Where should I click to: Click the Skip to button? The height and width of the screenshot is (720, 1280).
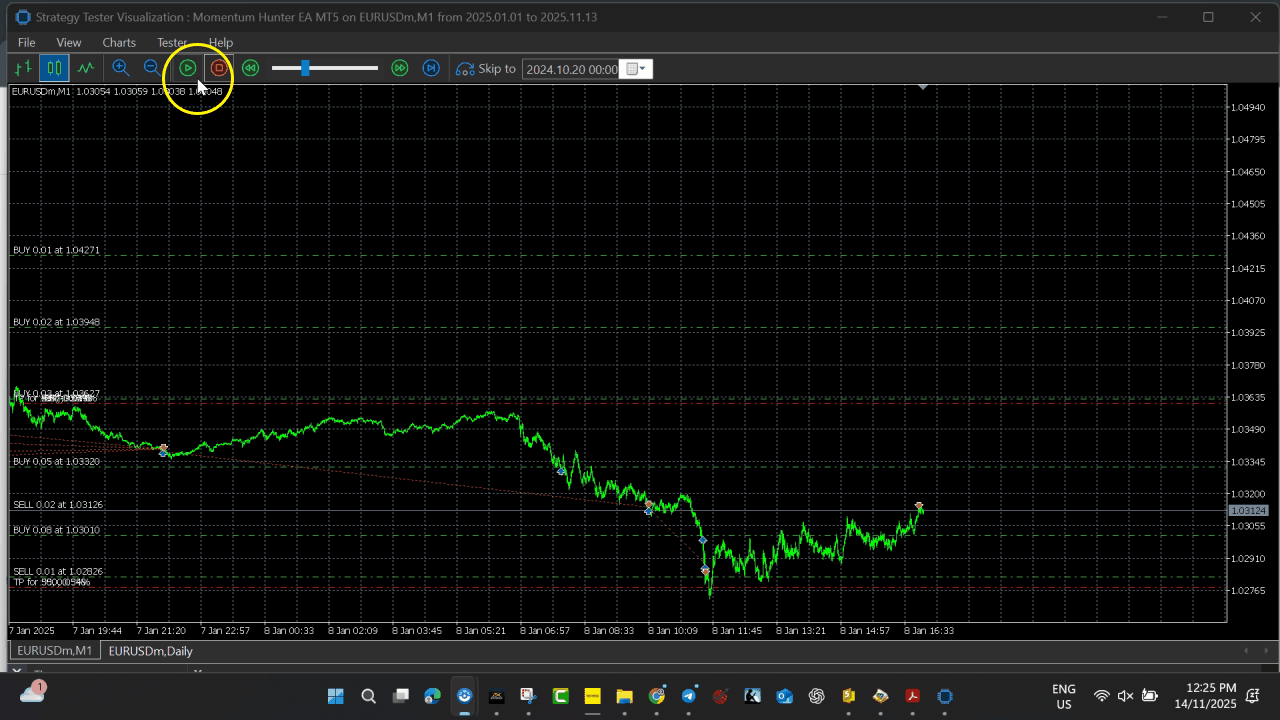[x=486, y=69]
